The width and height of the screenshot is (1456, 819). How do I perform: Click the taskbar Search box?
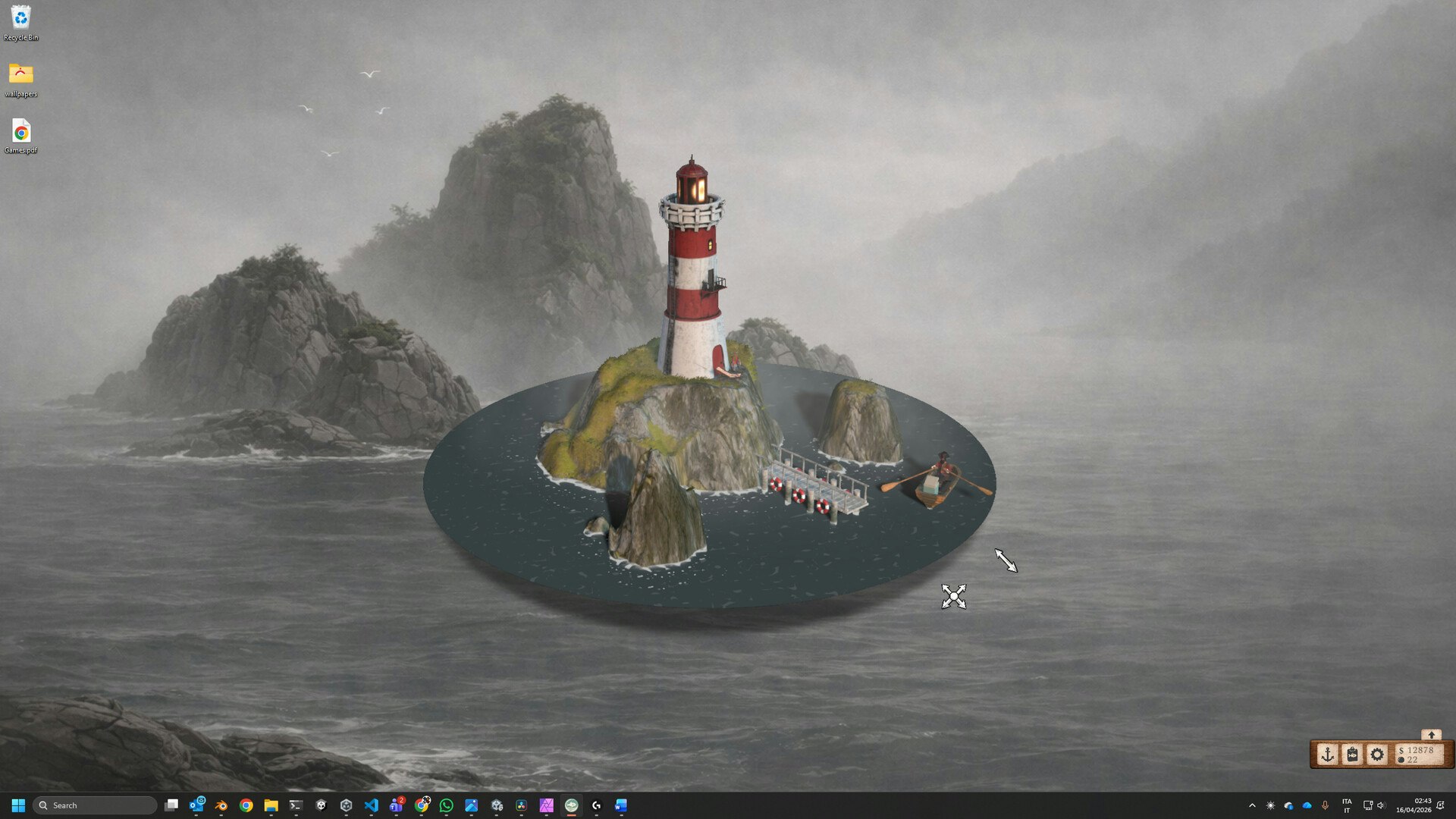[x=96, y=805]
